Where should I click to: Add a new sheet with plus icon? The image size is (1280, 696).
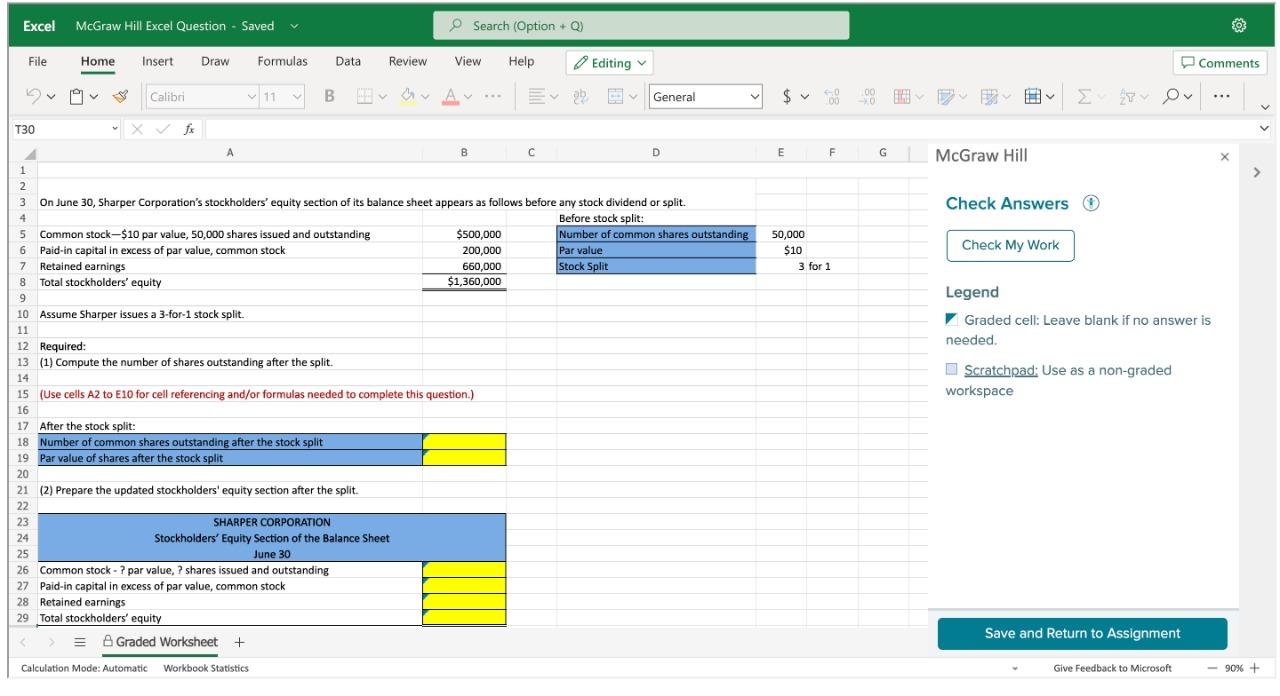pos(239,642)
